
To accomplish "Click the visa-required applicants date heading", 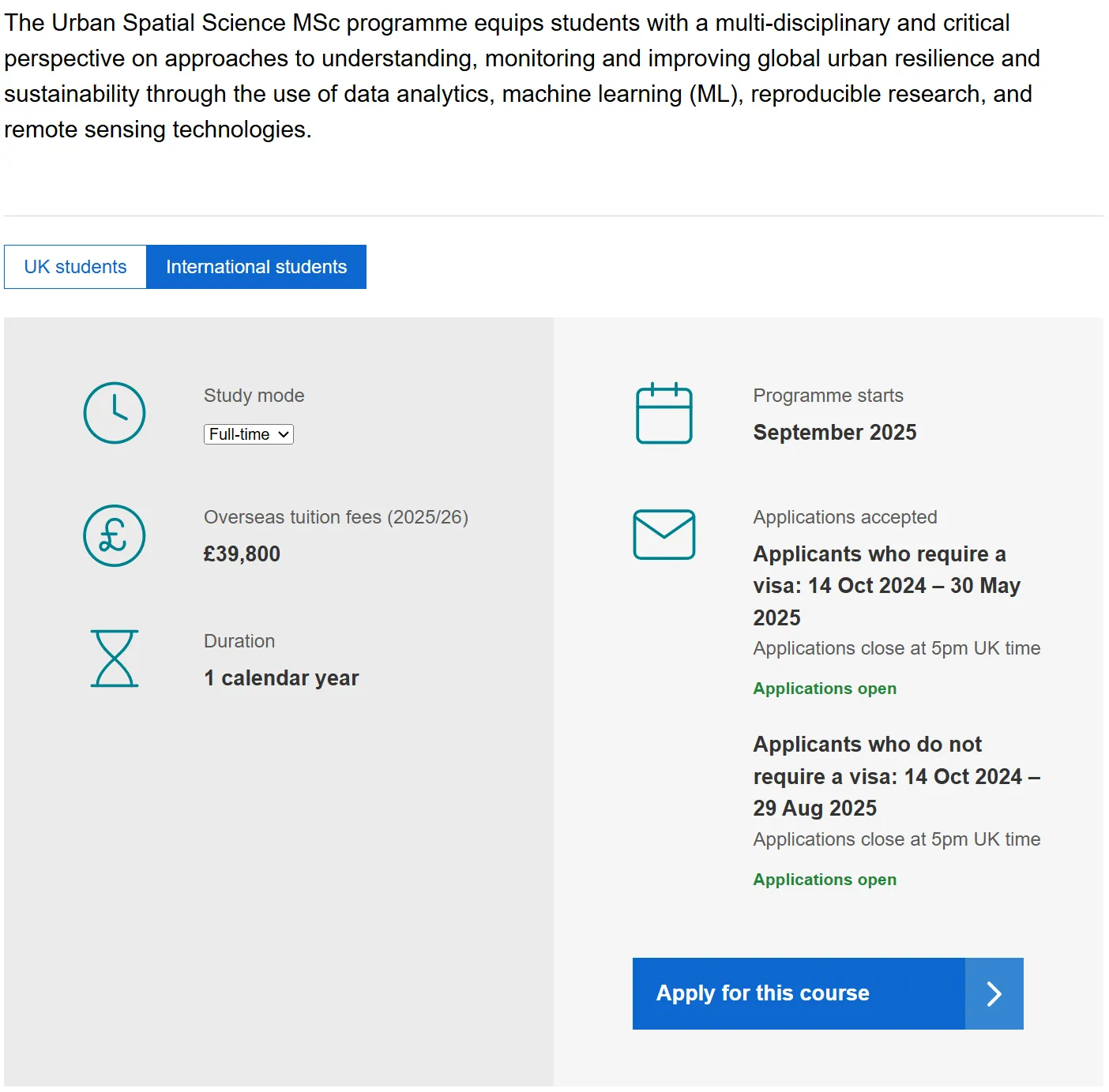I will [x=886, y=586].
